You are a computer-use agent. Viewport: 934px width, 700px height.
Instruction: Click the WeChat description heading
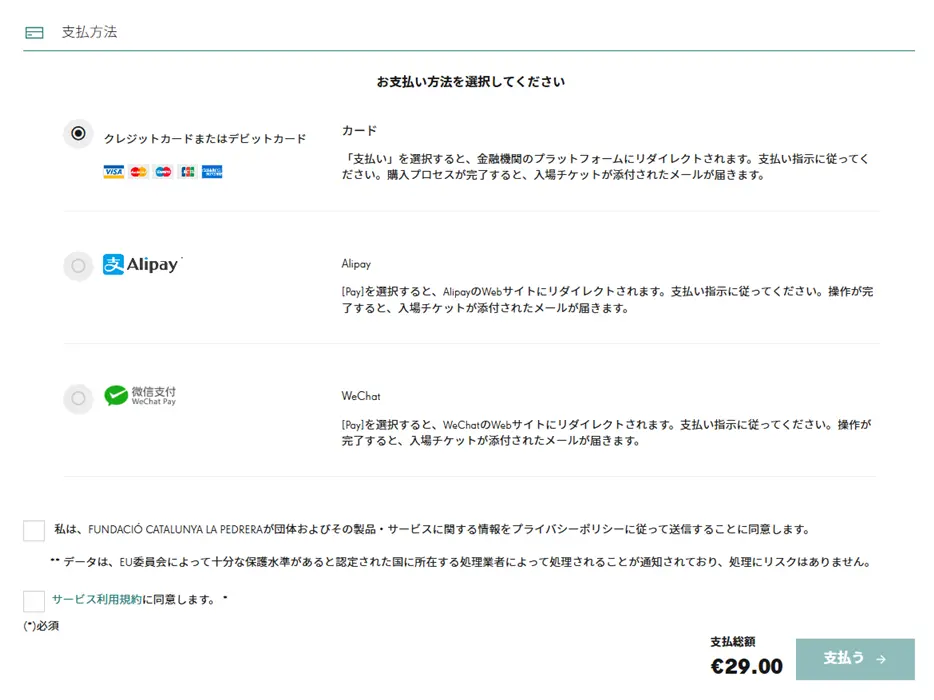361,396
